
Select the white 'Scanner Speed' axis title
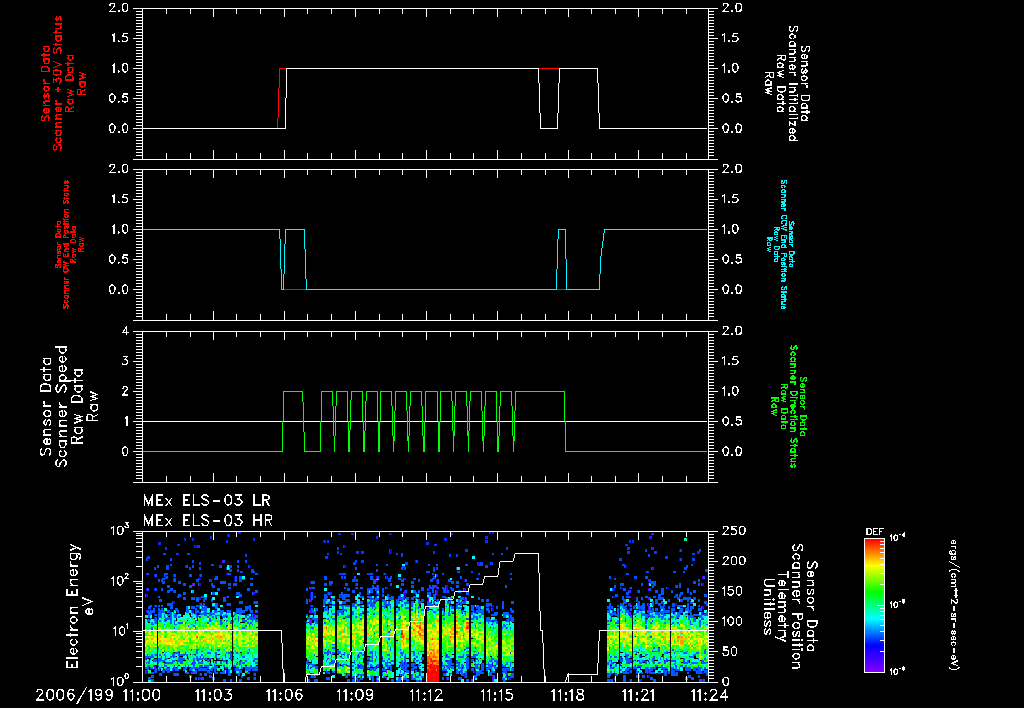(x=69, y=406)
